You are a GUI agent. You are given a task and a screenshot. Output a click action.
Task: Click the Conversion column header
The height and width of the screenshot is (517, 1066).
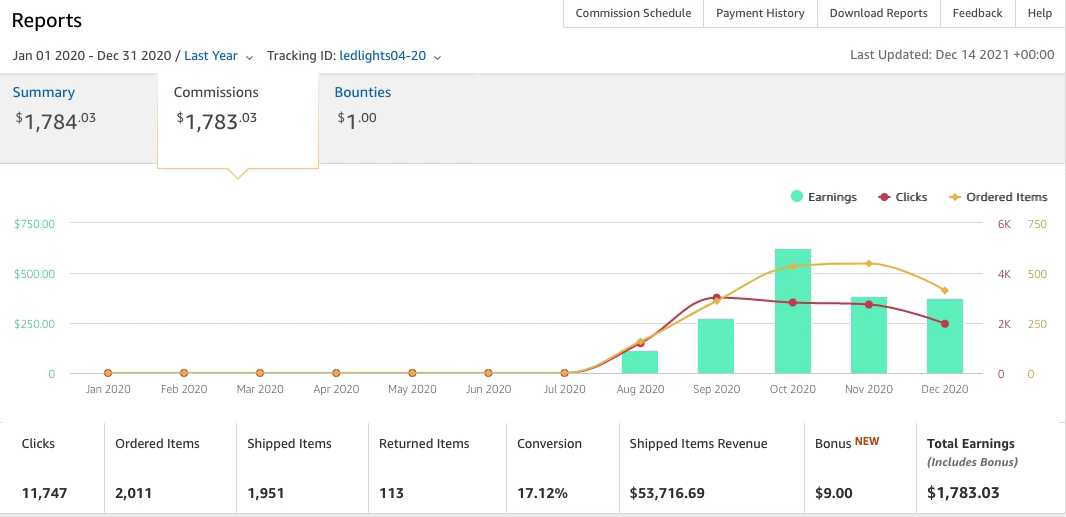549,444
